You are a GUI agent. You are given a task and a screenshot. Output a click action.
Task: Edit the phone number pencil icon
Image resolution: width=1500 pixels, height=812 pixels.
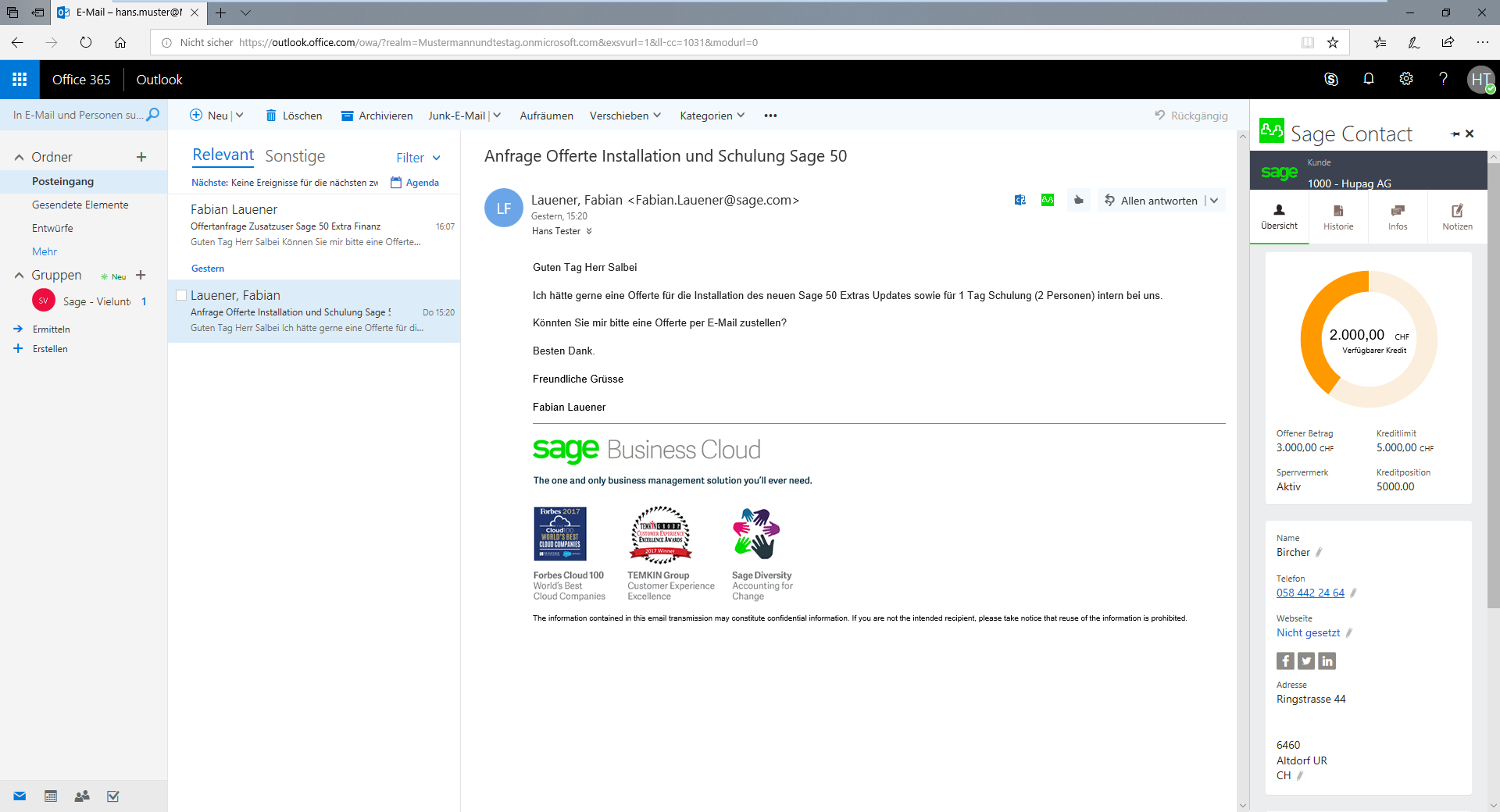(x=1353, y=593)
